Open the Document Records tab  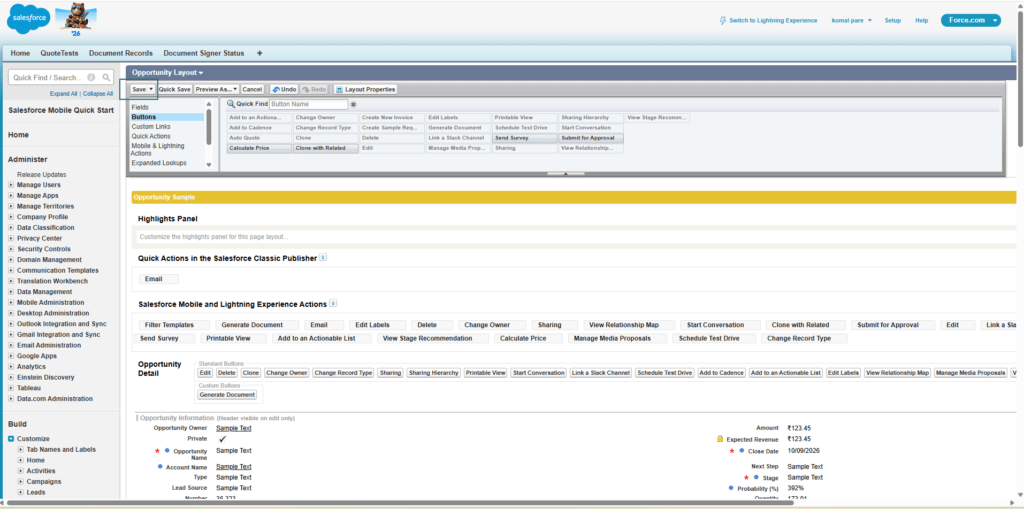(x=121, y=53)
